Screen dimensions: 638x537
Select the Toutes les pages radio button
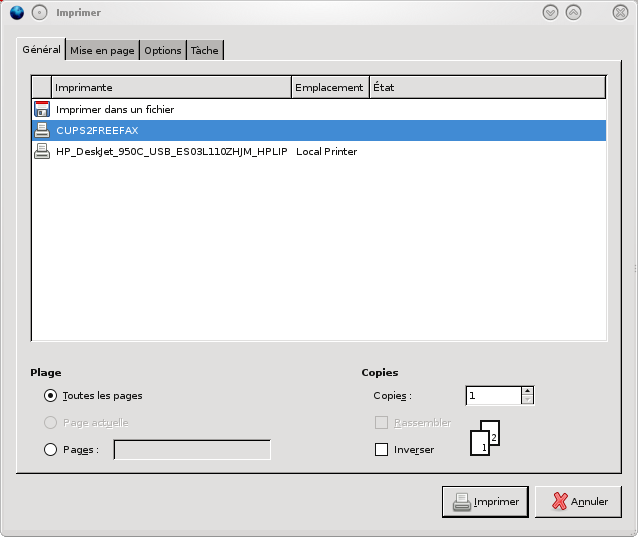point(51,395)
